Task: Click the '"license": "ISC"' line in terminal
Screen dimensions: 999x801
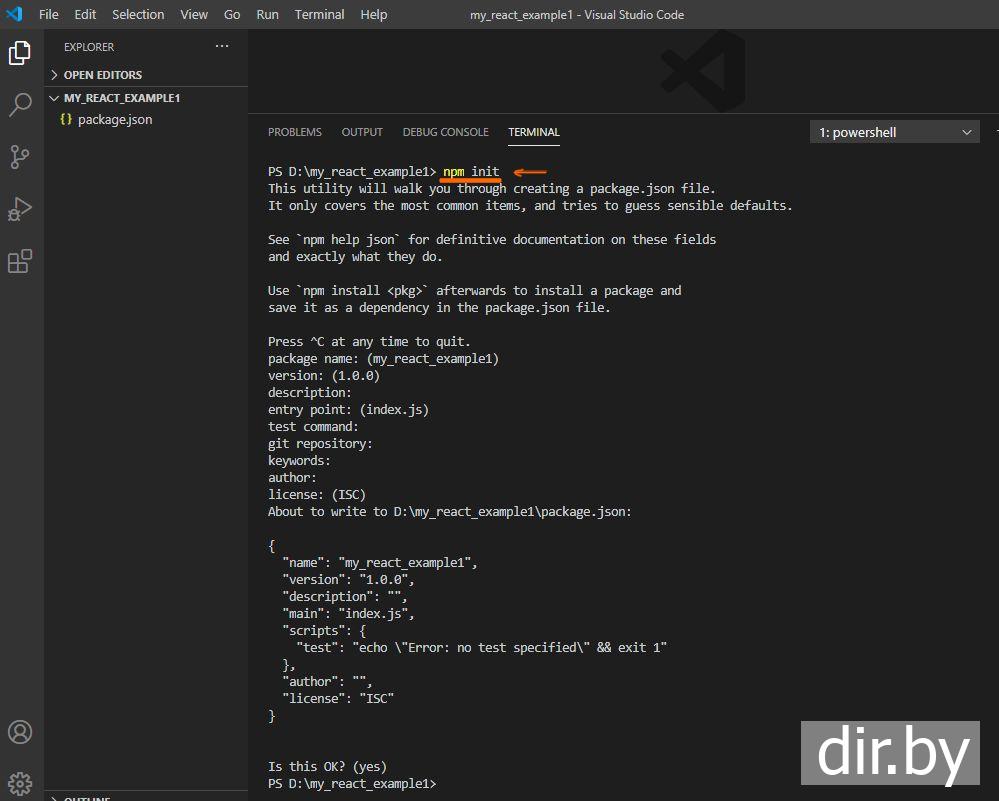Action: coord(338,698)
